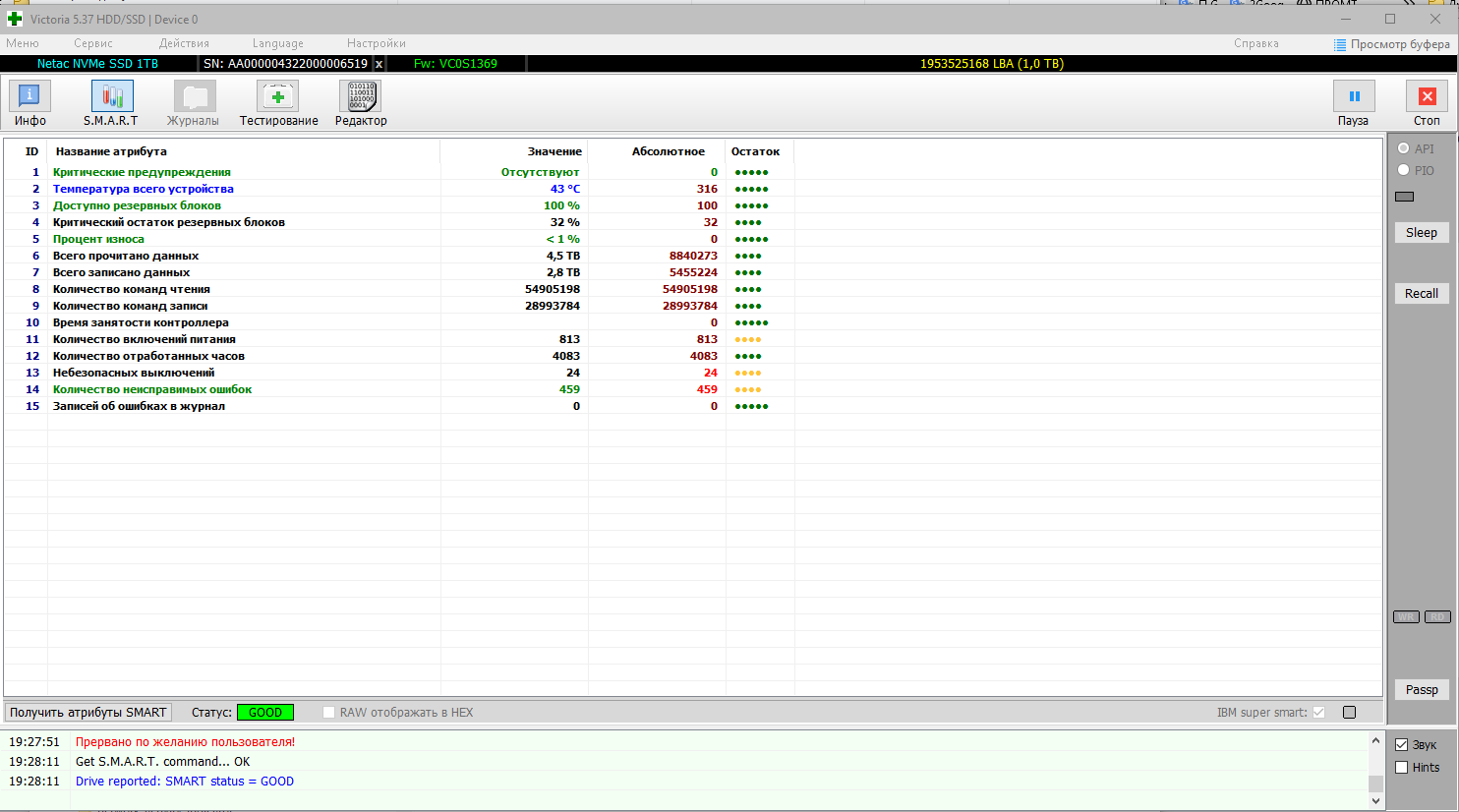The image size is (1459, 812).
Task: Open the Сервис menu
Action: [x=93, y=43]
